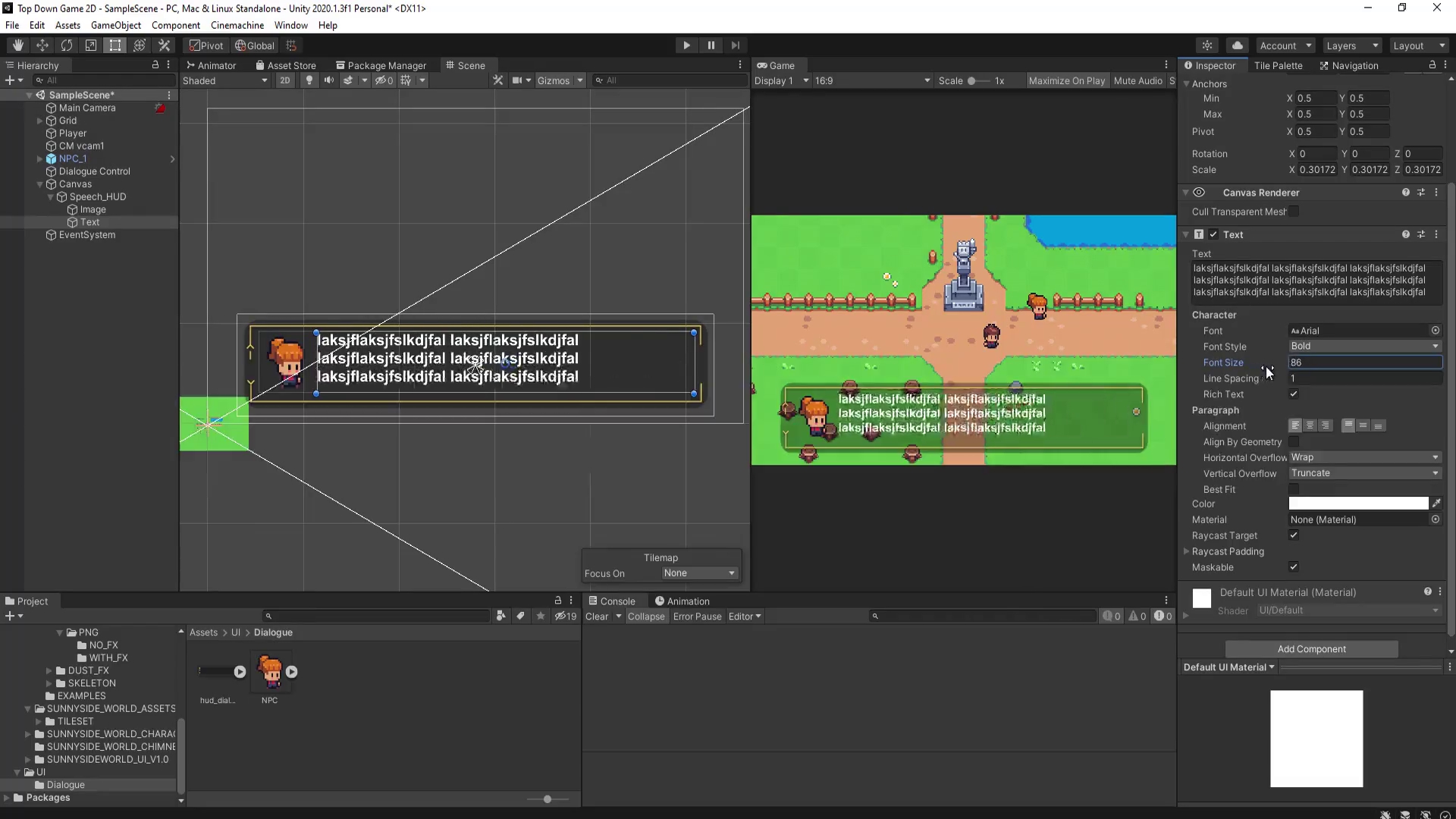Click the white Color swatch

(x=1357, y=504)
